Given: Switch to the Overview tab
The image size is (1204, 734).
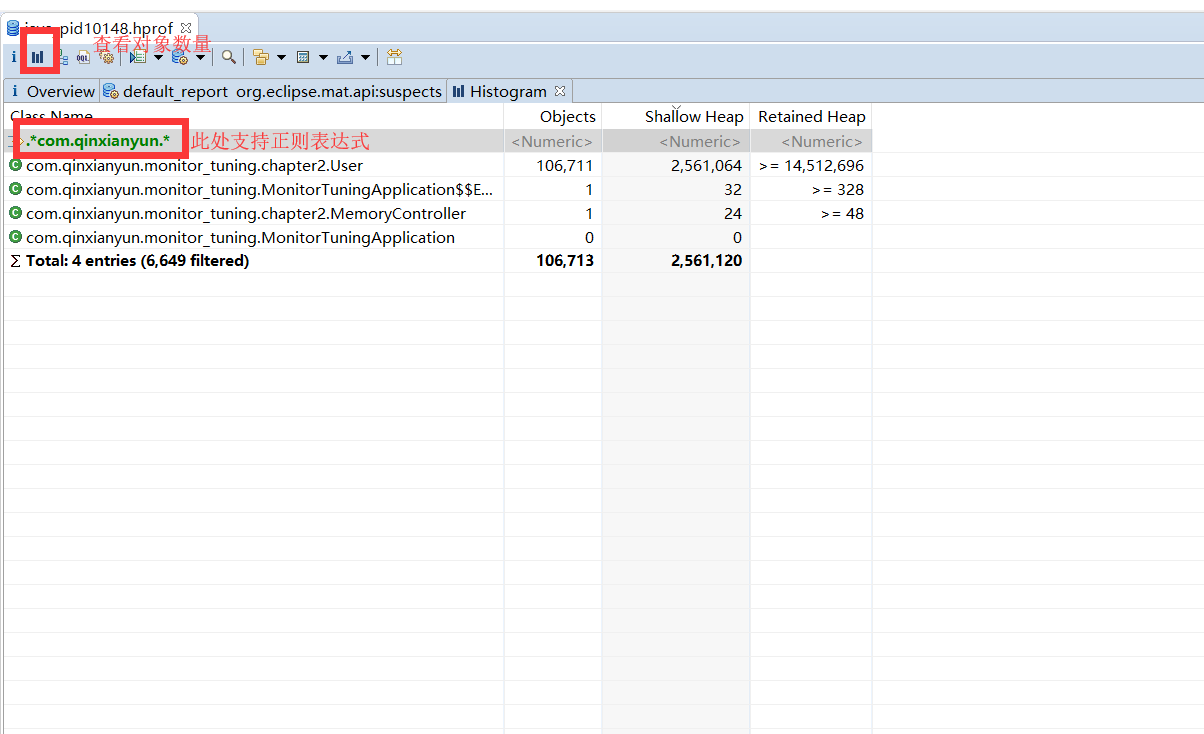Looking at the screenshot, I should [x=52, y=91].
